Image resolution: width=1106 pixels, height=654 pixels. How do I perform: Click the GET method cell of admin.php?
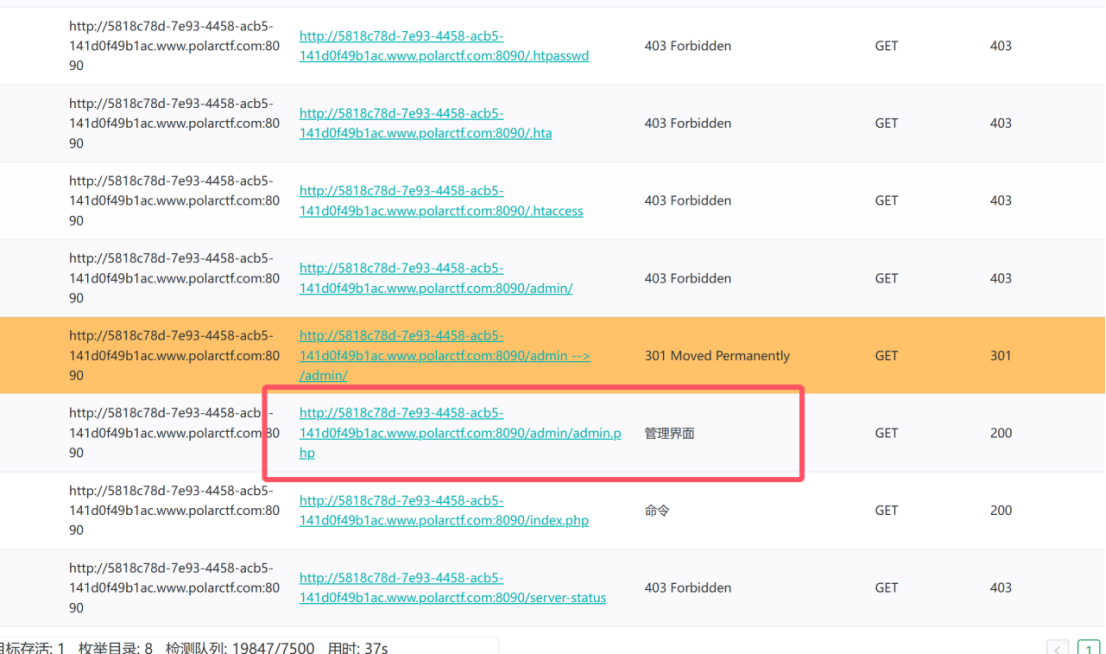click(886, 432)
